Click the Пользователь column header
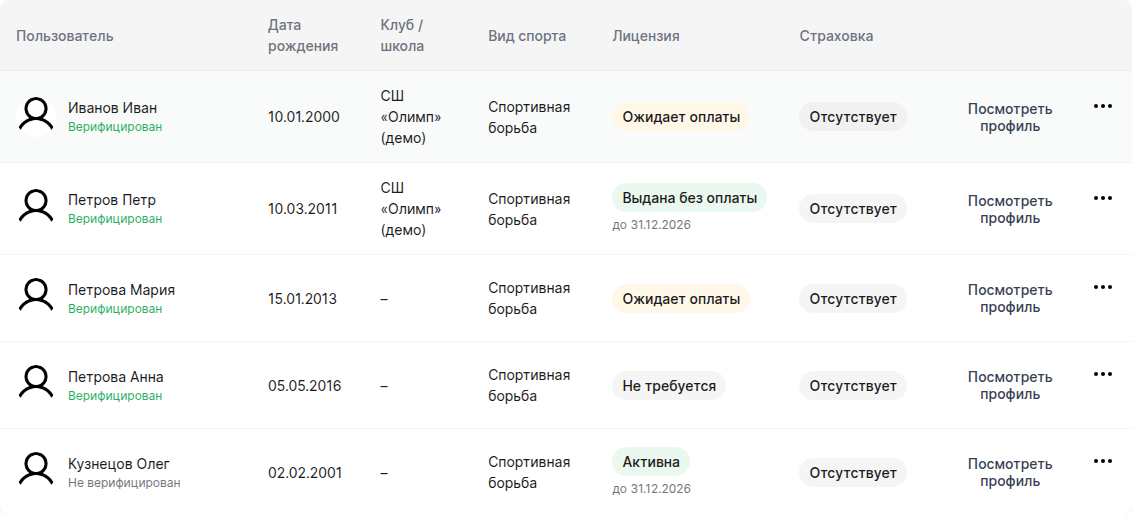 click(x=65, y=35)
